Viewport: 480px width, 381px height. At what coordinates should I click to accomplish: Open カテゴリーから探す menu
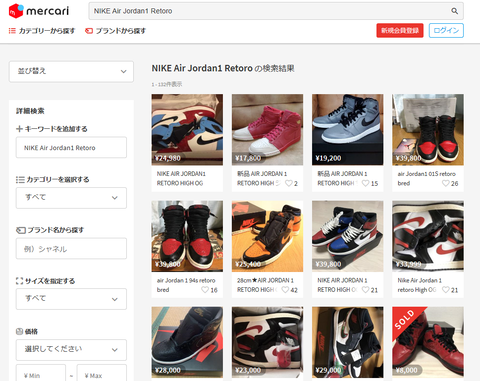click(42, 31)
